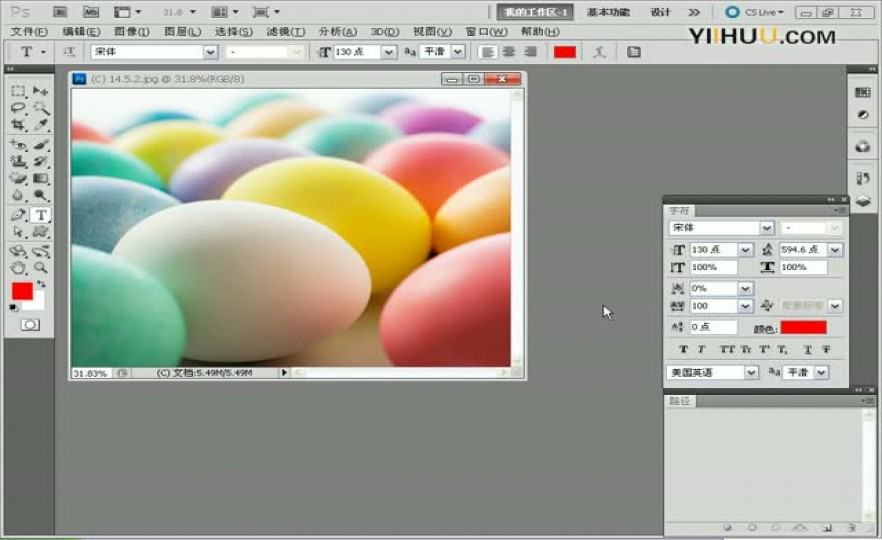Set center text alignment in options bar
Image resolution: width=882 pixels, height=540 pixels.
[509, 52]
